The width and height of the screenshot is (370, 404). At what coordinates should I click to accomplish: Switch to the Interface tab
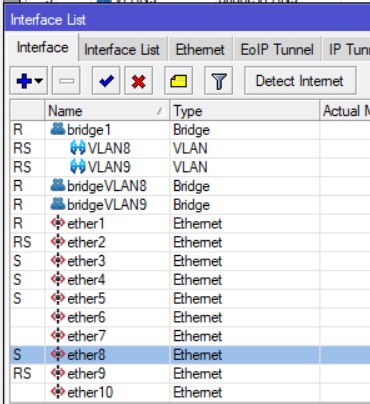[42, 47]
